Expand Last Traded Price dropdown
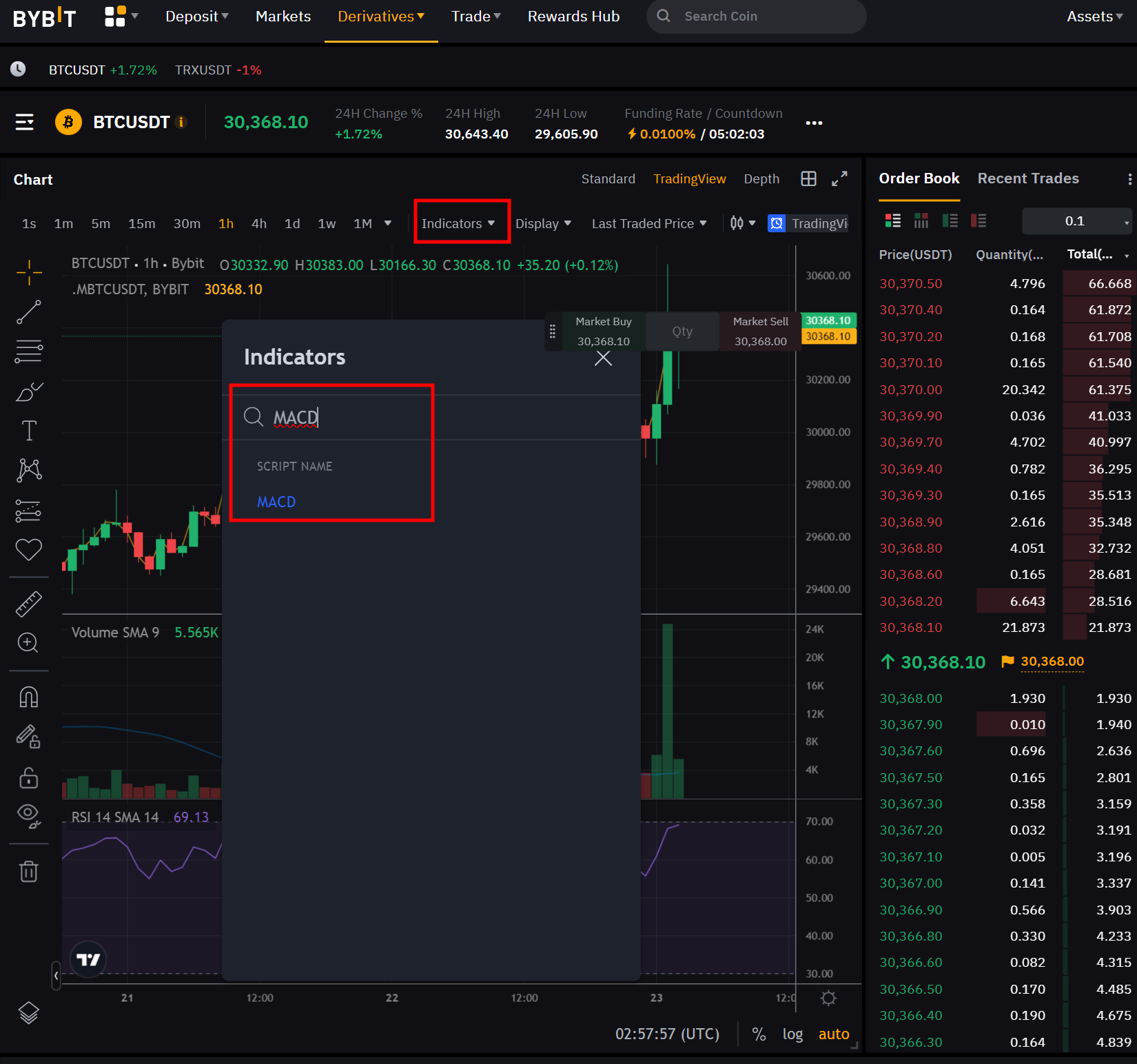The height and width of the screenshot is (1064, 1137). [x=649, y=223]
